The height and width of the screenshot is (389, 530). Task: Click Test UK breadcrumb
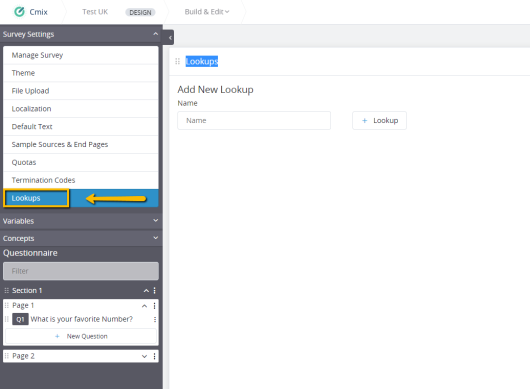click(95, 12)
